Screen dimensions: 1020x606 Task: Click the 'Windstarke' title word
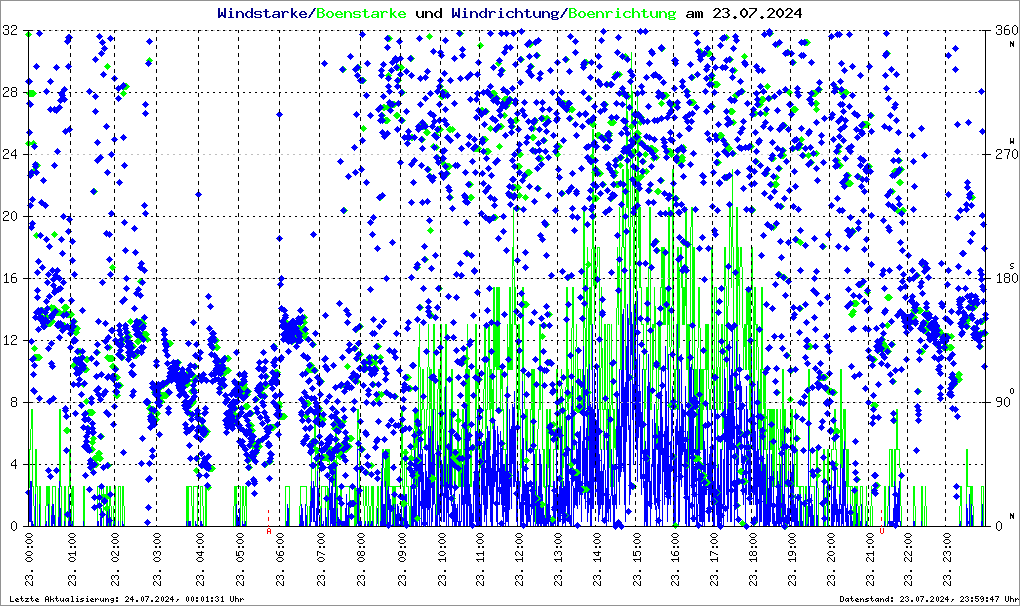(261, 13)
